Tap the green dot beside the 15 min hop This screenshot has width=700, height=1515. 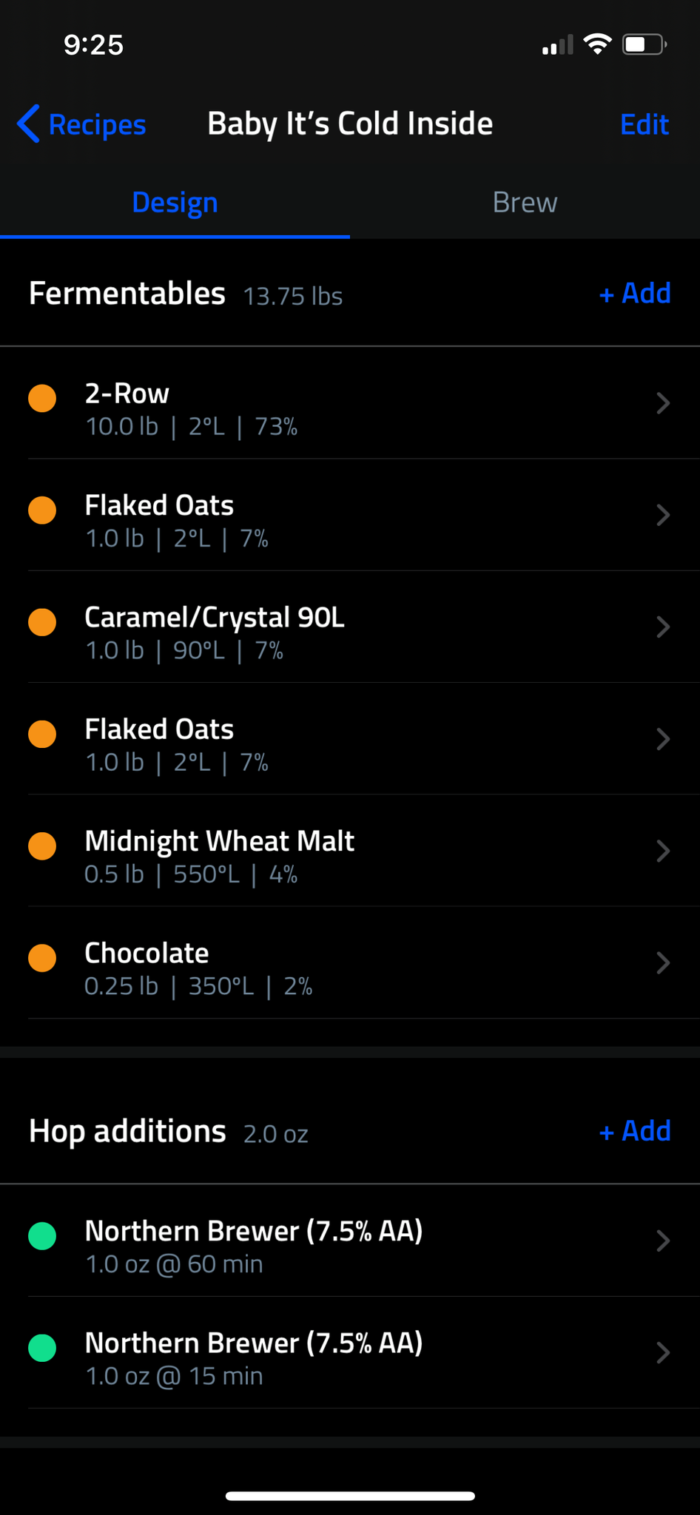(42, 1349)
